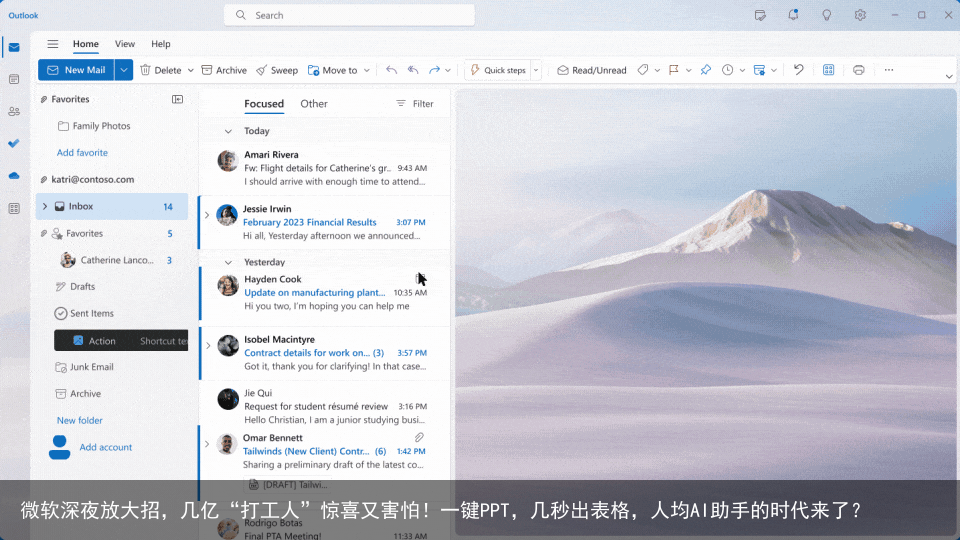
Task: Click the Reply arrow icon
Action: tap(391, 70)
